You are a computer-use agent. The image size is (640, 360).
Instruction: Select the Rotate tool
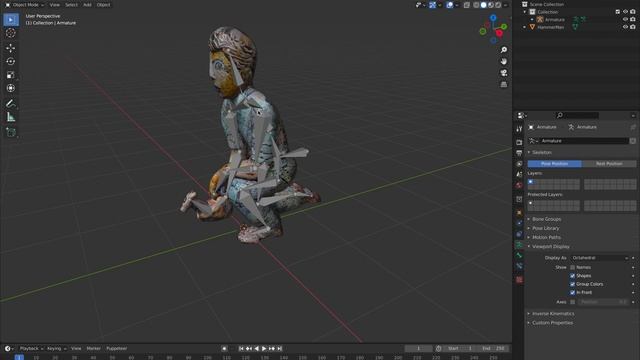coord(11,62)
